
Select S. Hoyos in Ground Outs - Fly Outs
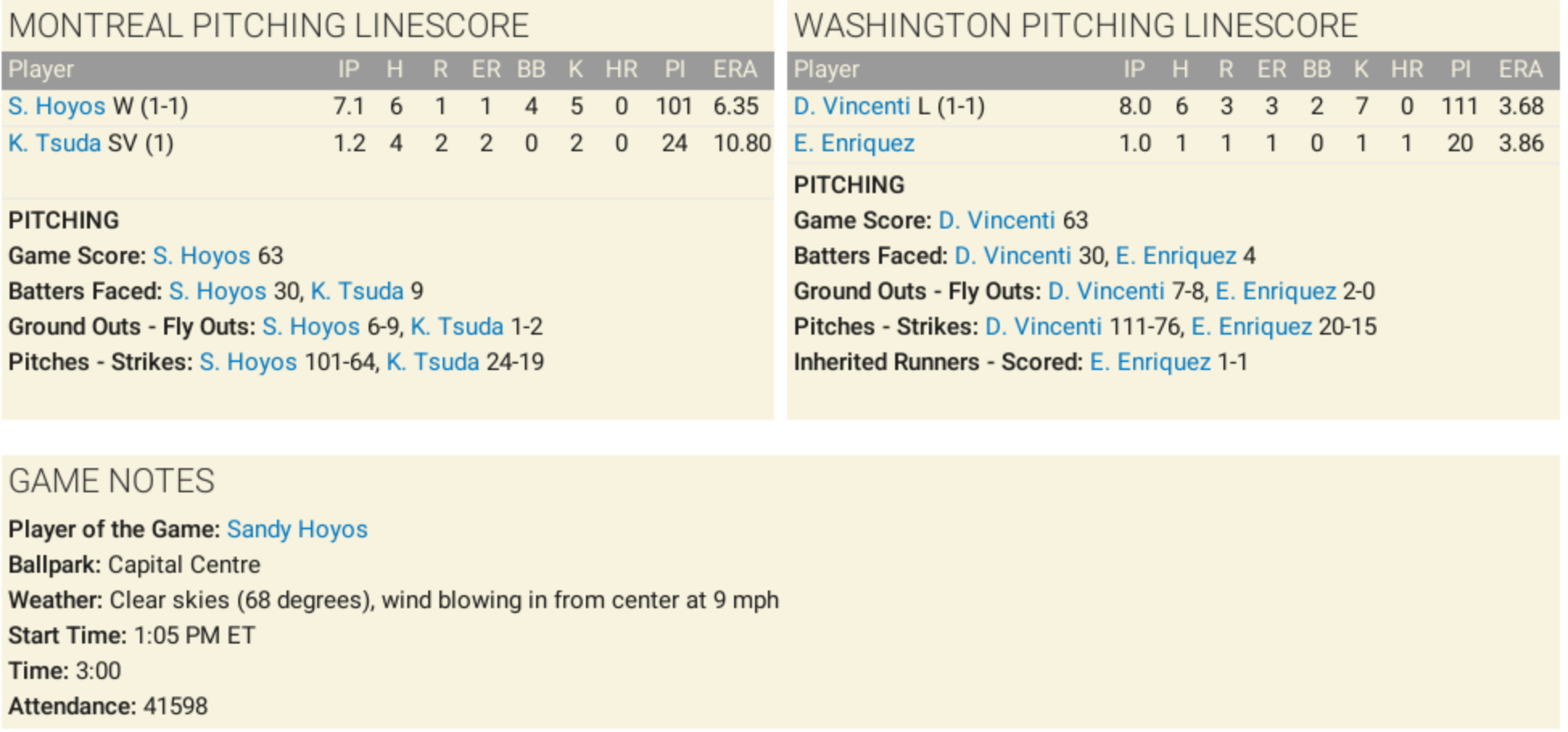click(x=311, y=327)
